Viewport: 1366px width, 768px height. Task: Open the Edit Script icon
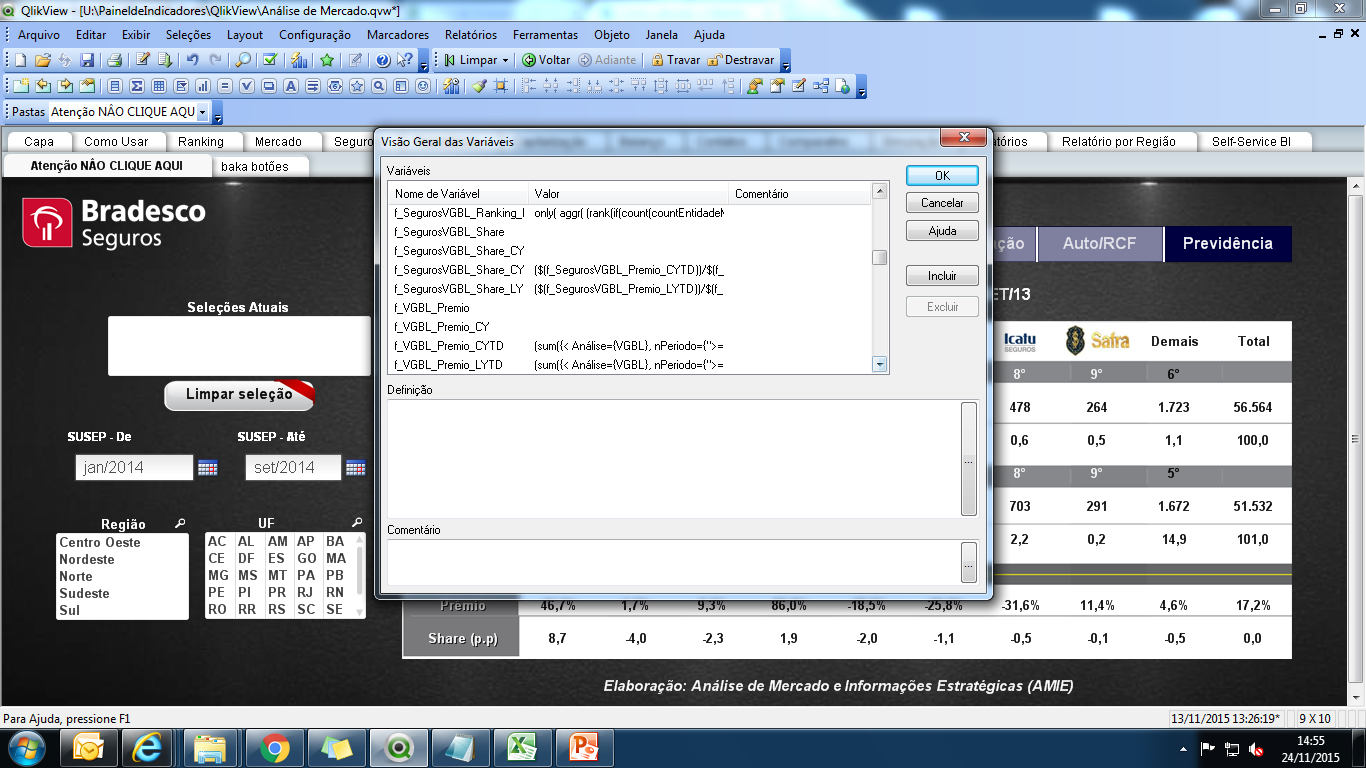pyautogui.click(x=143, y=60)
